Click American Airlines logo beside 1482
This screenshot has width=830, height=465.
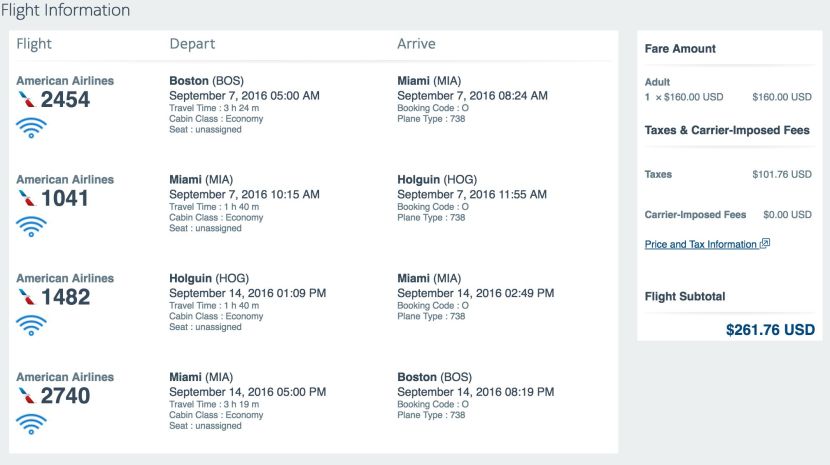tap(26, 297)
